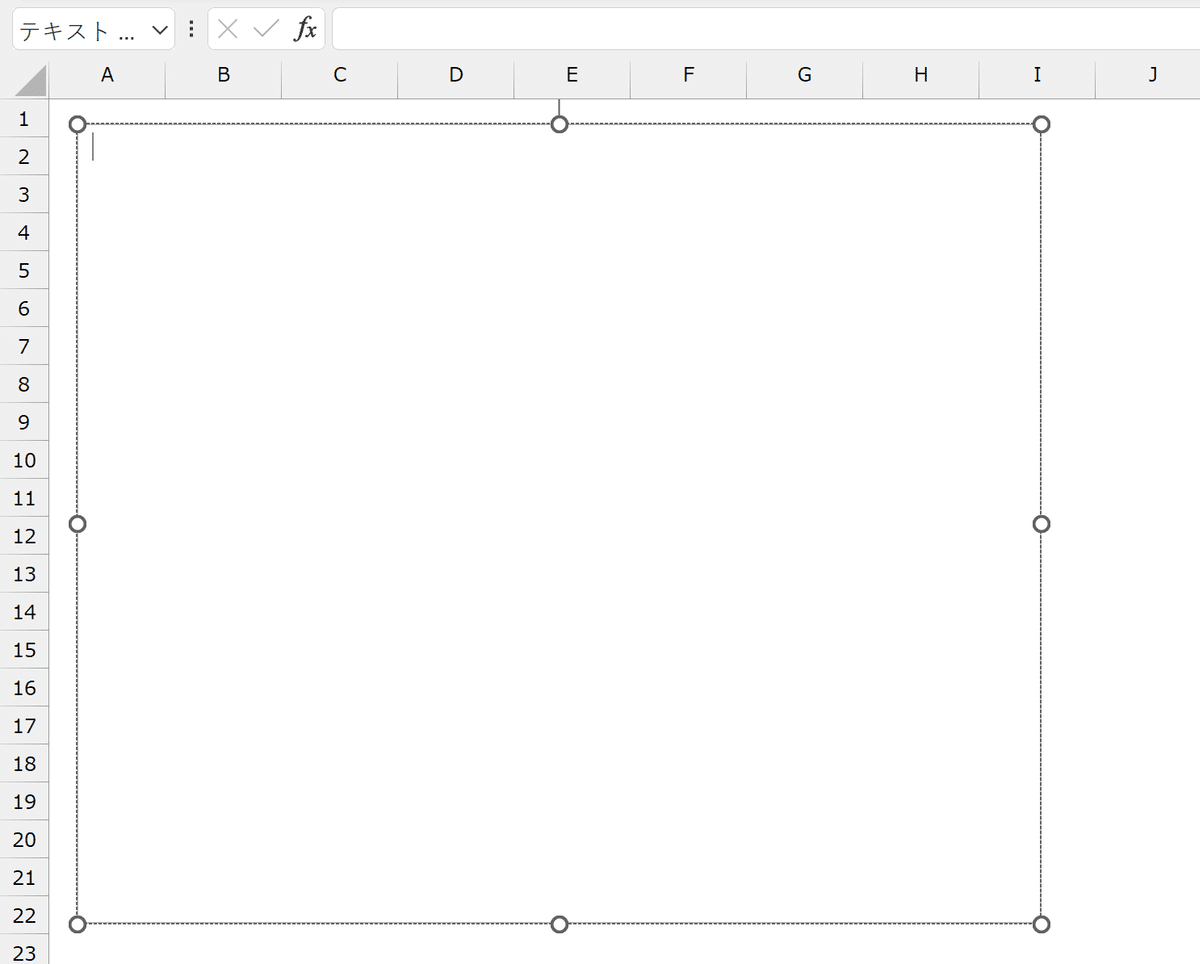Select row 20 header
The image size is (1200, 964).
pyautogui.click(x=24, y=840)
